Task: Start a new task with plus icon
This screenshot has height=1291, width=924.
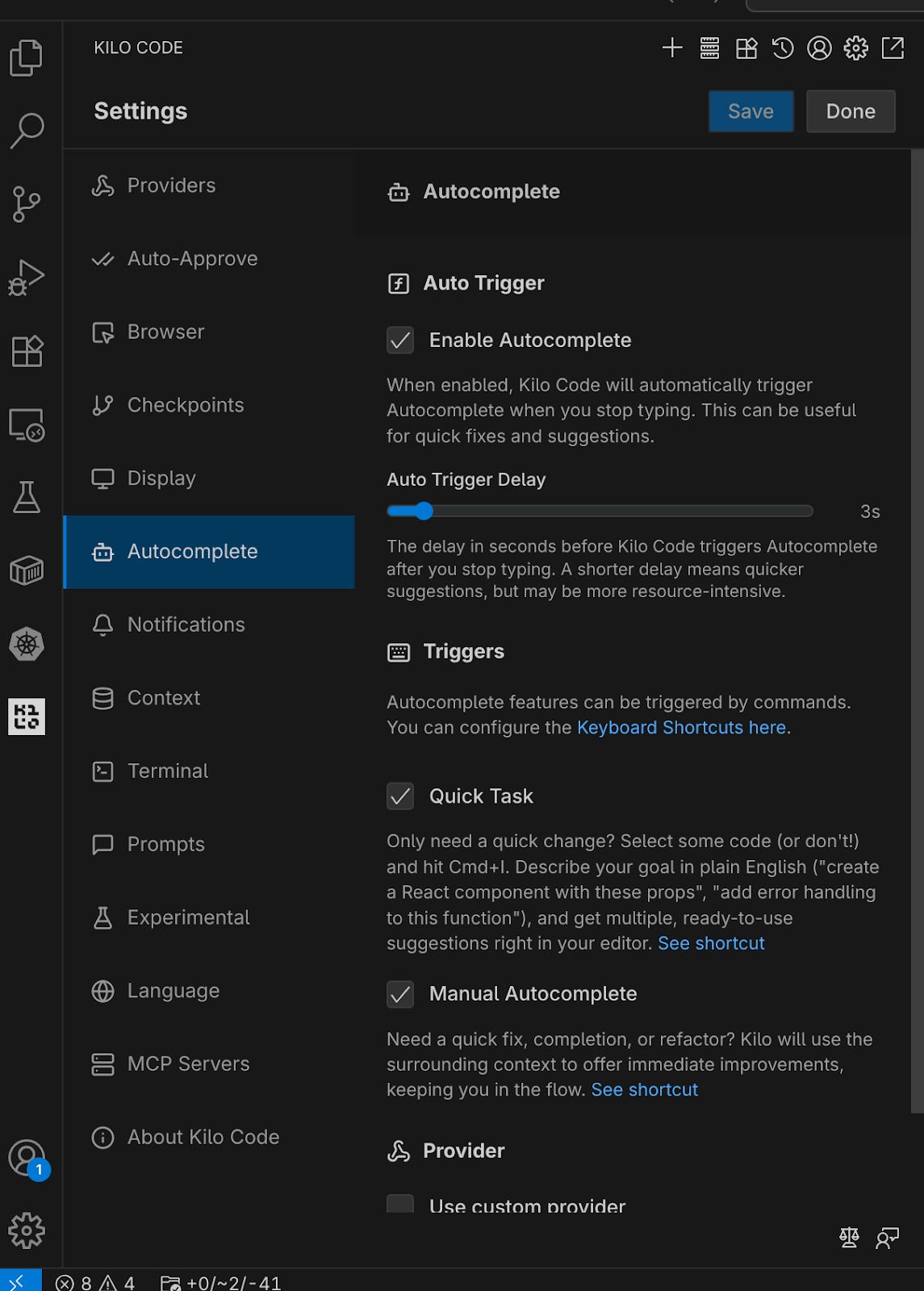Action: point(672,48)
